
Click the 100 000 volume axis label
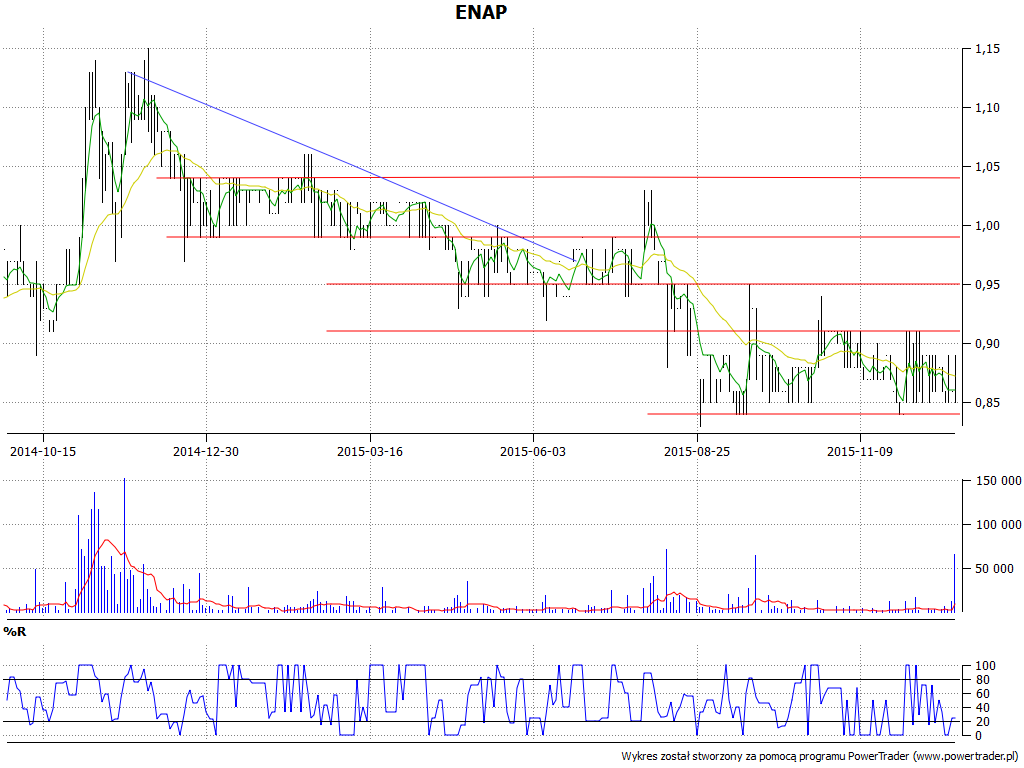[x=998, y=525]
